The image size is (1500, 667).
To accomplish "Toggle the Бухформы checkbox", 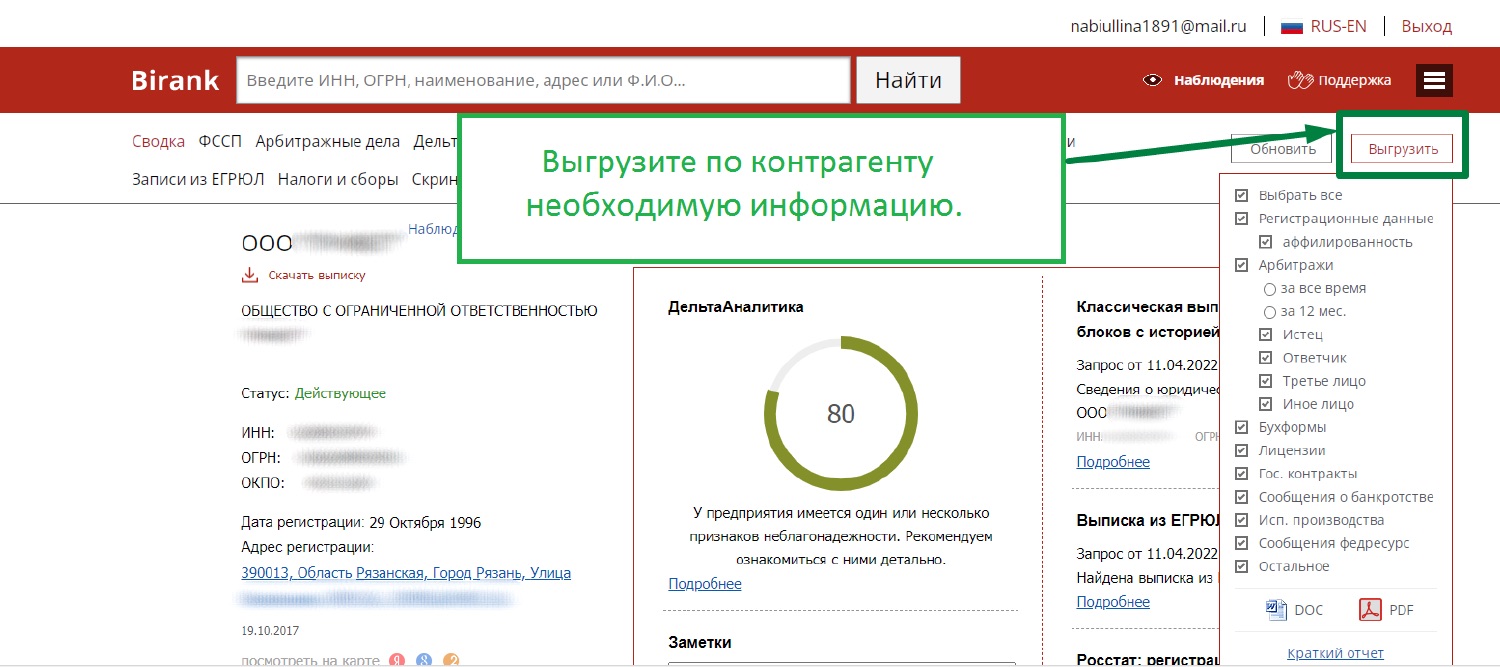I will [x=1242, y=427].
